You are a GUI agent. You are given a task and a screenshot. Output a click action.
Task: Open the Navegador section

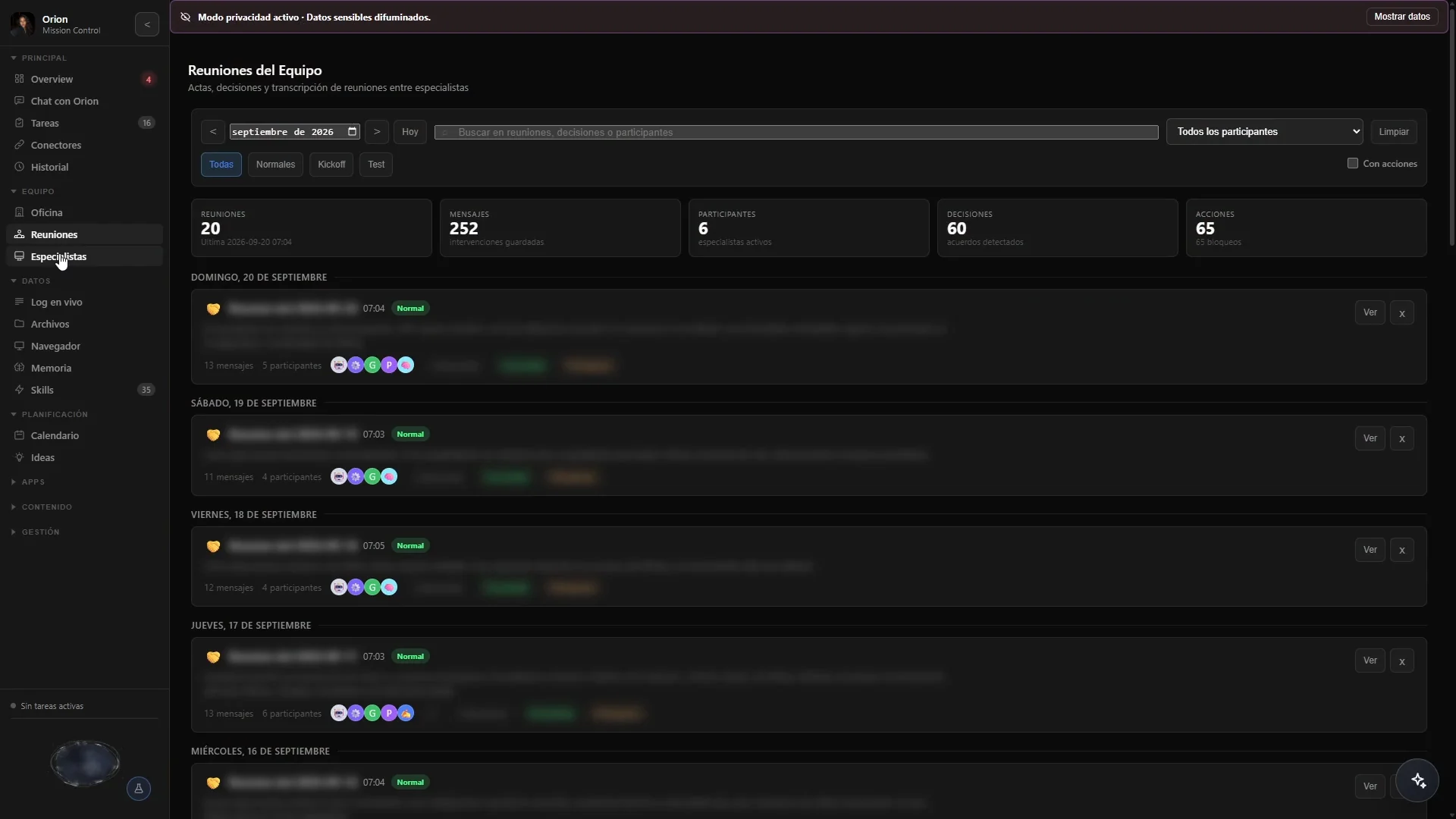(x=84, y=346)
